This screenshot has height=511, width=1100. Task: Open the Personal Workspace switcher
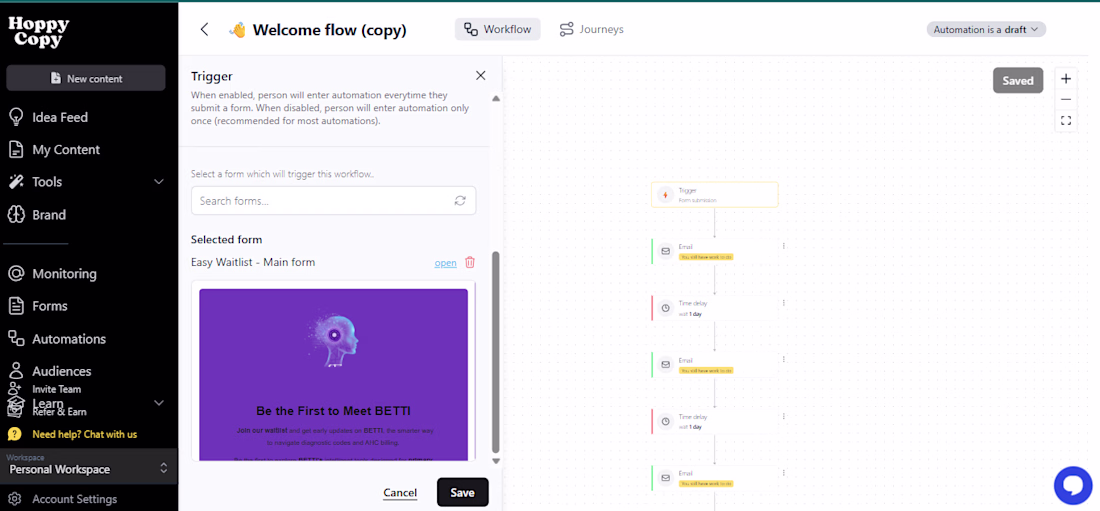point(88,466)
